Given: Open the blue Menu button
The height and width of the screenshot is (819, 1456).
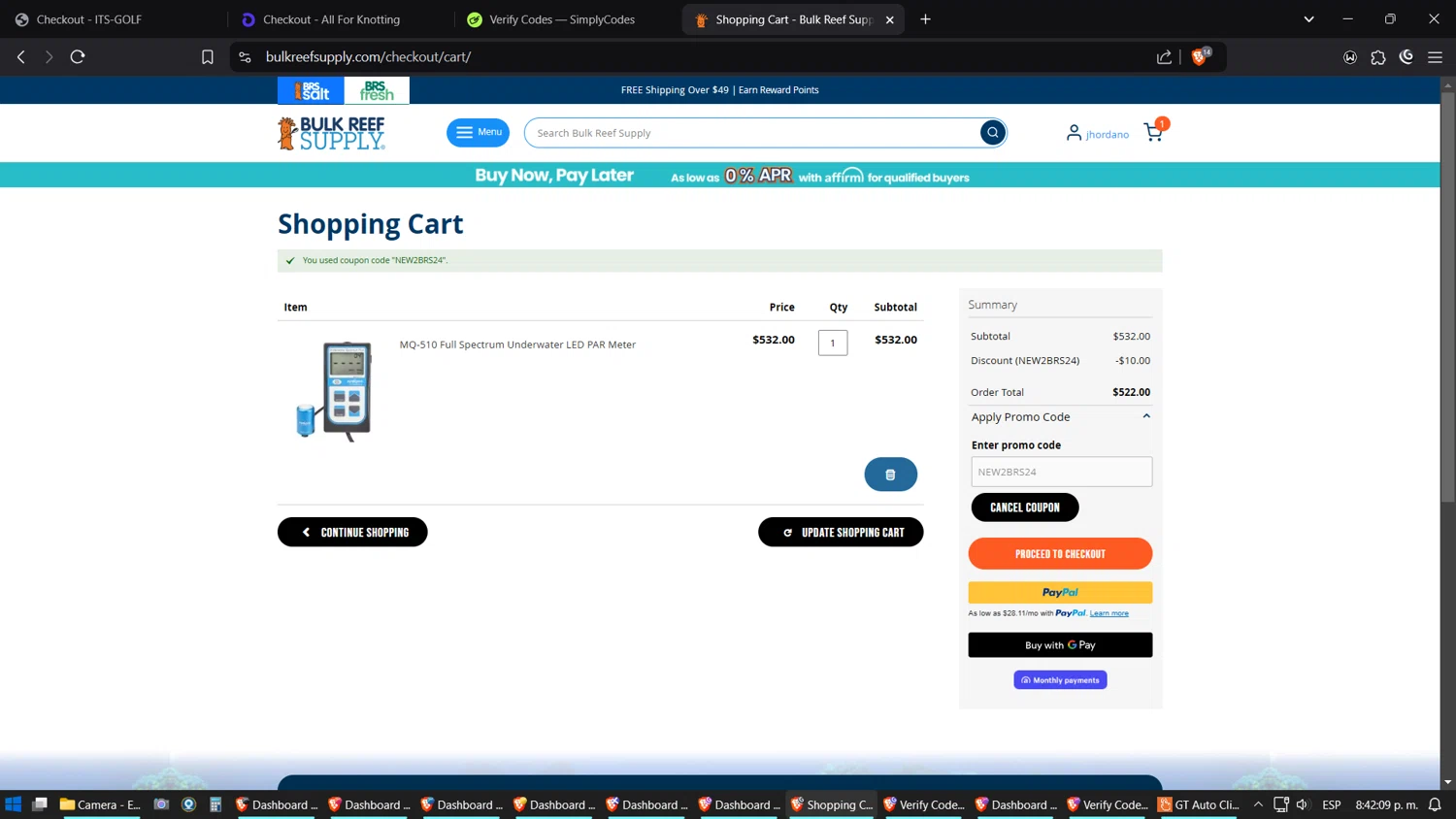Looking at the screenshot, I should tap(478, 133).
